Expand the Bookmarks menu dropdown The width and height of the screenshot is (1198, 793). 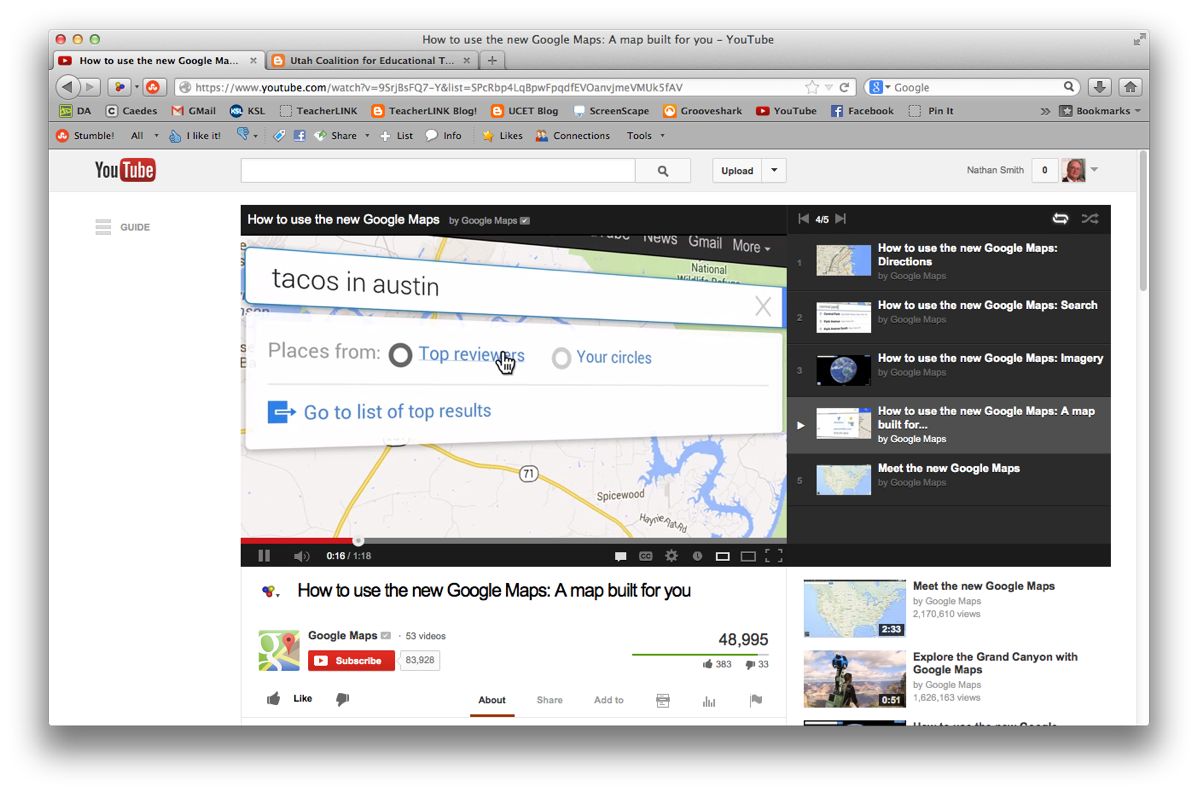pyautogui.click(x=1100, y=111)
